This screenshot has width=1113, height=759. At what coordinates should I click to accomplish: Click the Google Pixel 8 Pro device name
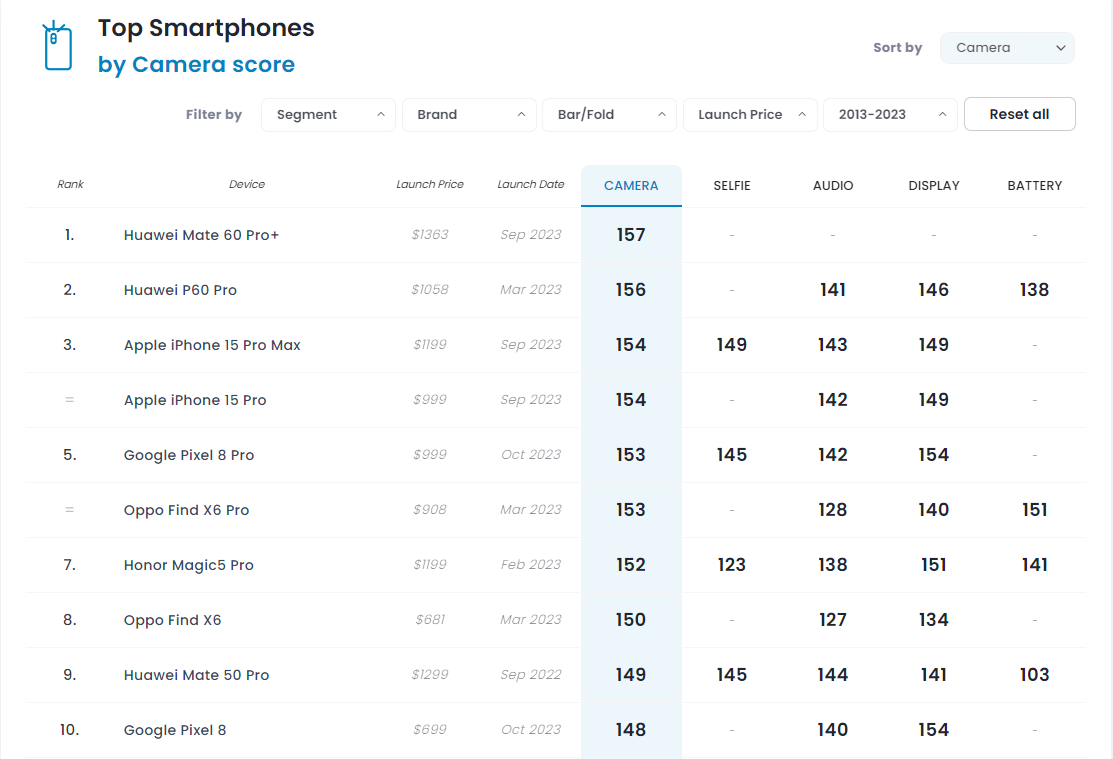pos(189,455)
